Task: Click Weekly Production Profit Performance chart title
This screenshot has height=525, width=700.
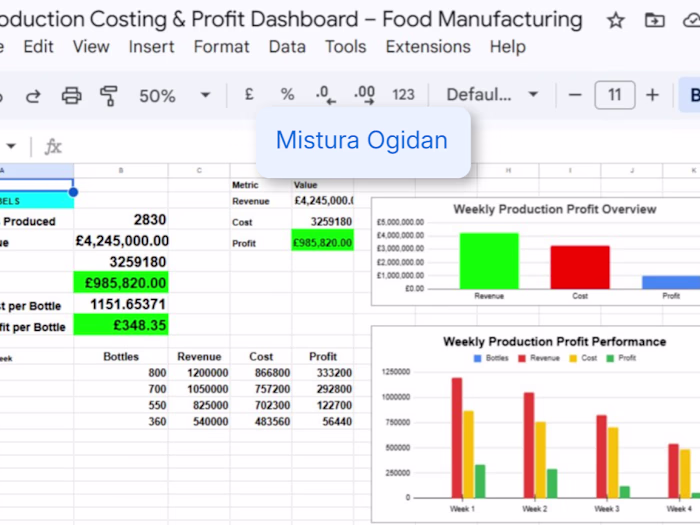Action: point(554,342)
